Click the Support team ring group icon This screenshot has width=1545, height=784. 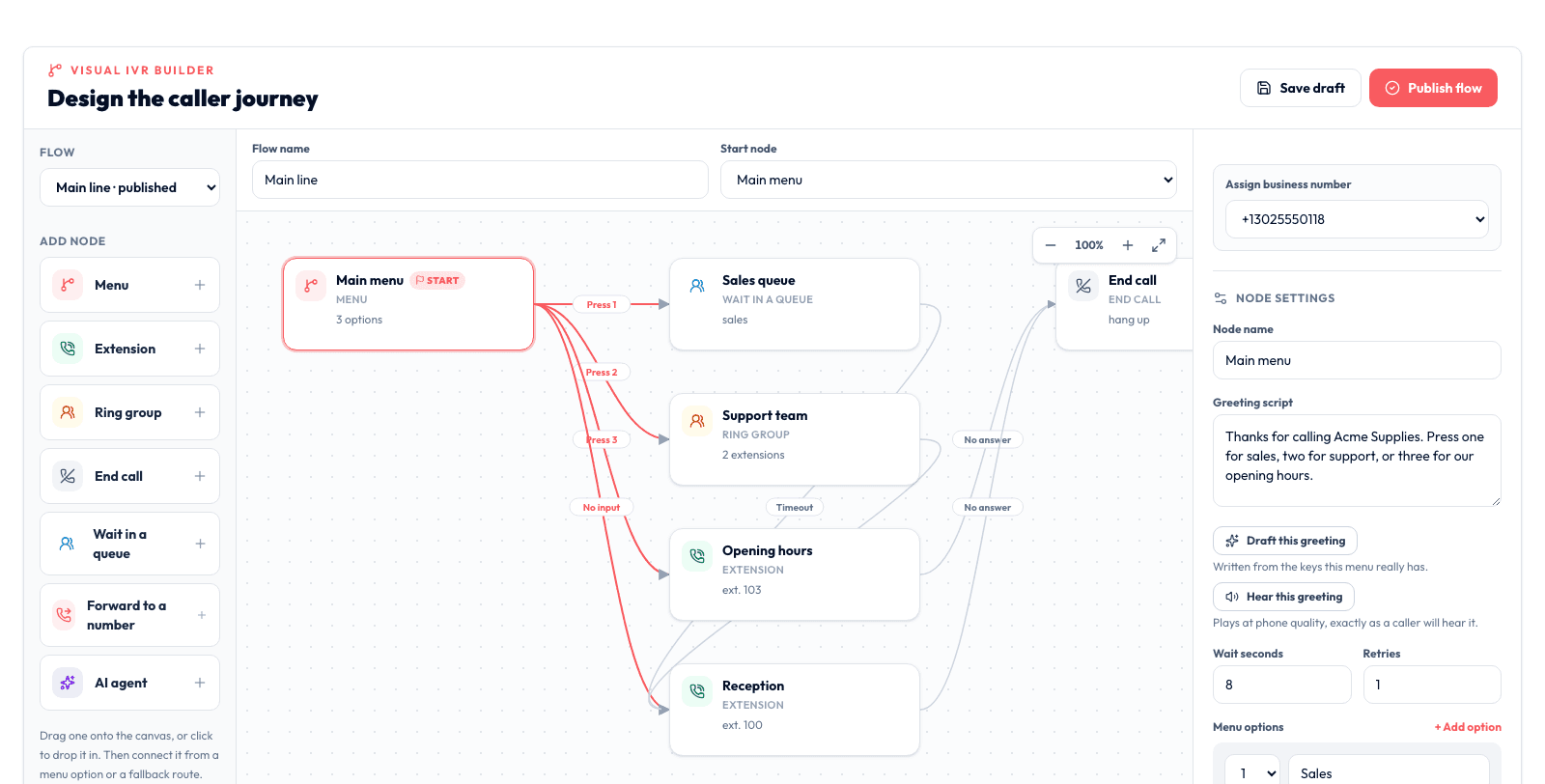point(697,421)
